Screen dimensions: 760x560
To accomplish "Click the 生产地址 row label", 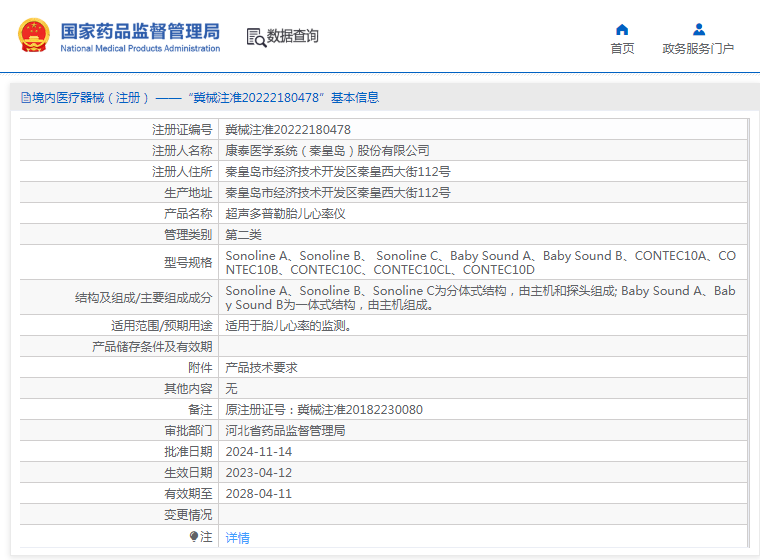I will (188, 193).
